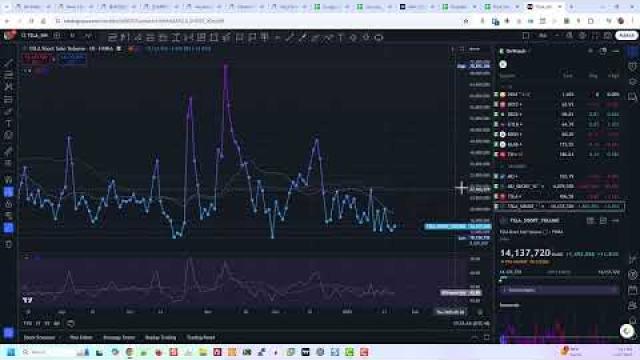640x360 pixels.
Task: Collapse the bottom panel chevron
Action: (475, 338)
